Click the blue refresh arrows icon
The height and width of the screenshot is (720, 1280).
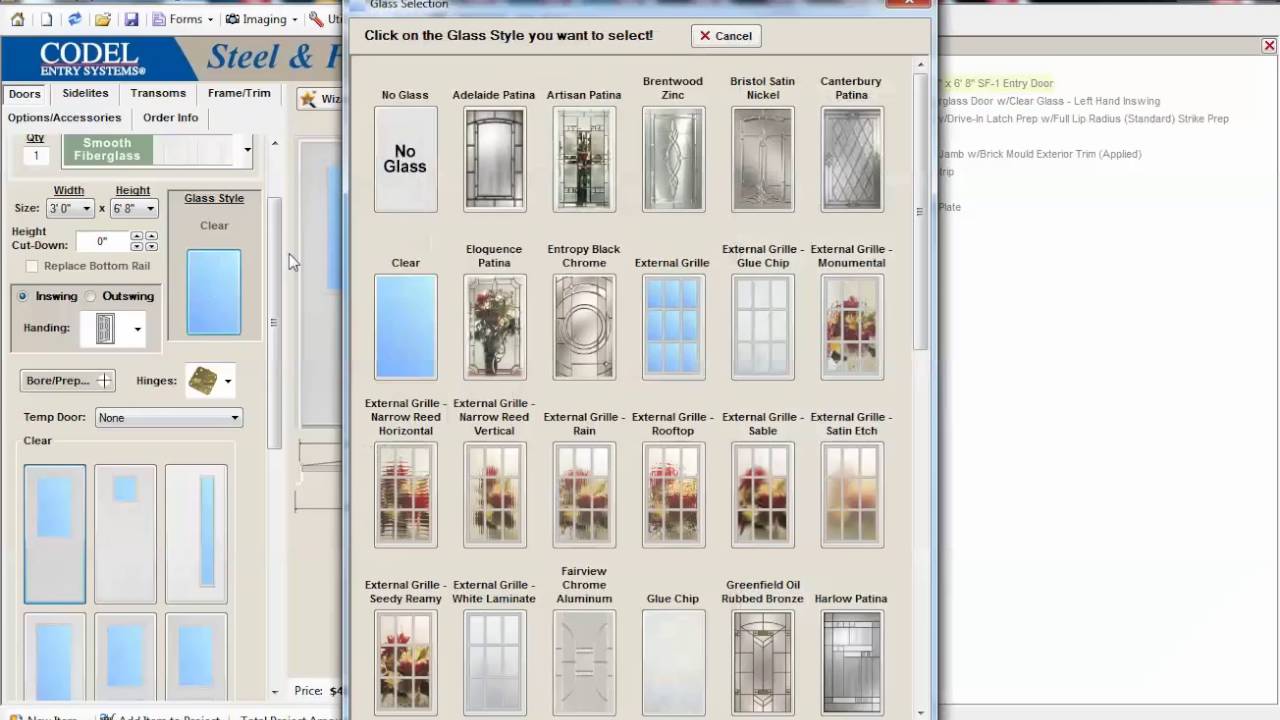click(74, 19)
